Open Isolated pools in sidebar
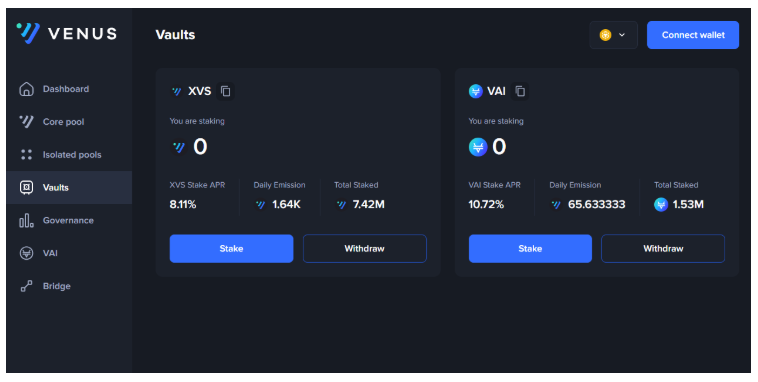This screenshot has height=382, width=758. click(x=72, y=155)
